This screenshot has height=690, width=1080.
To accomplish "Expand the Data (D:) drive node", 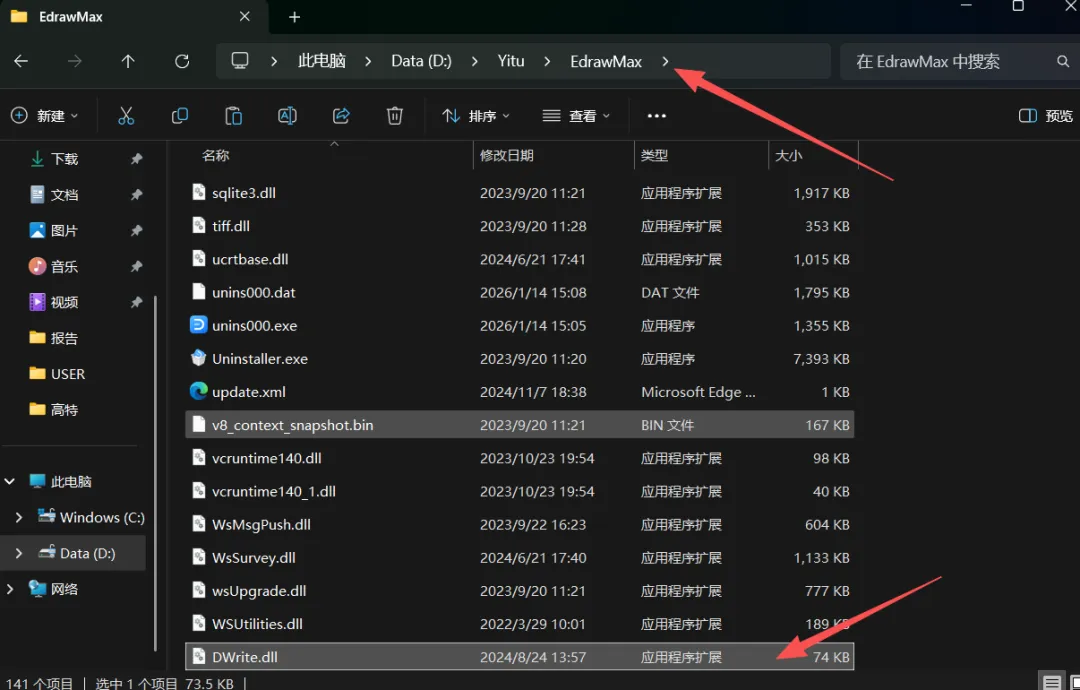I will click(x=19, y=553).
